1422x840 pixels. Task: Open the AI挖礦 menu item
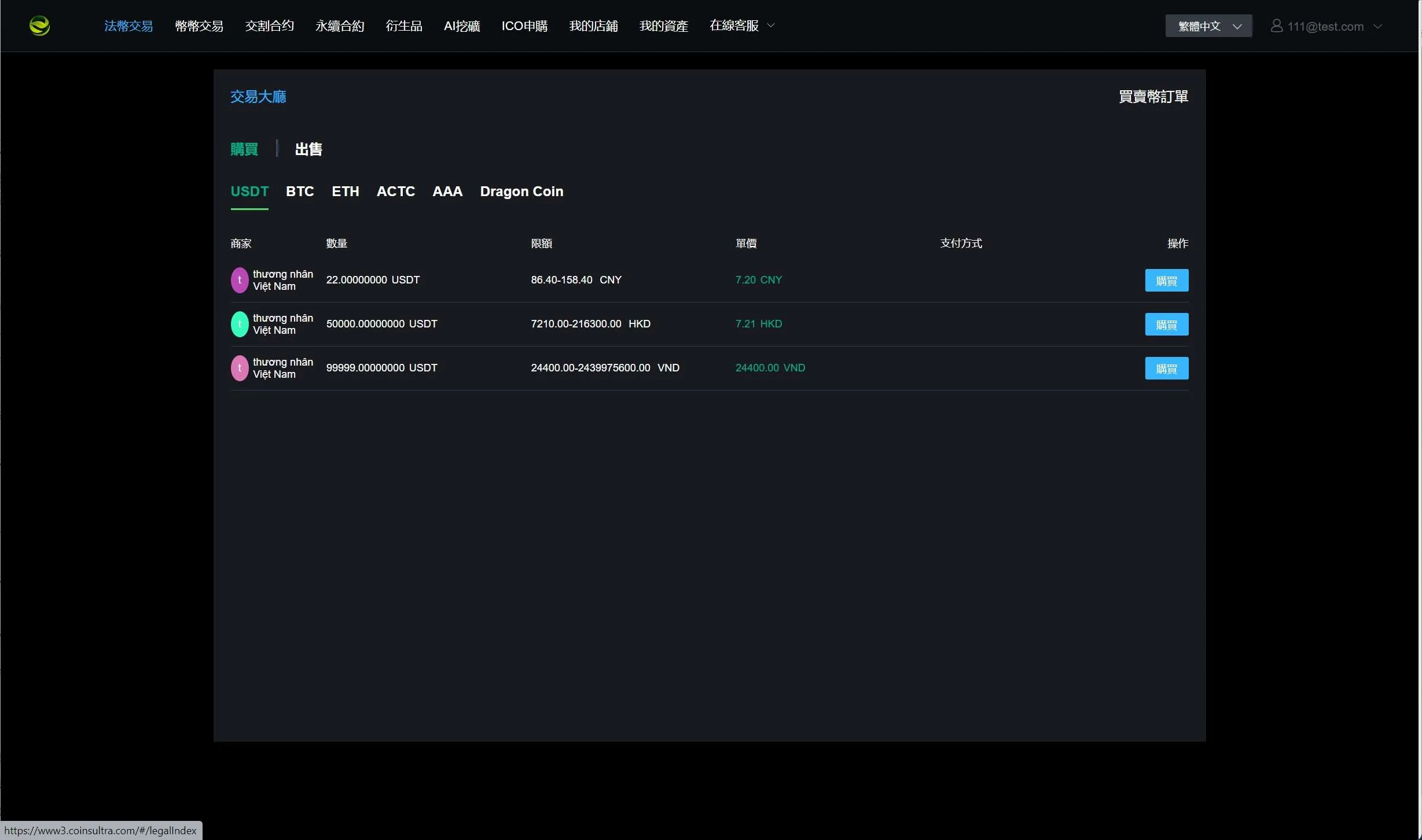pos(461,26)
